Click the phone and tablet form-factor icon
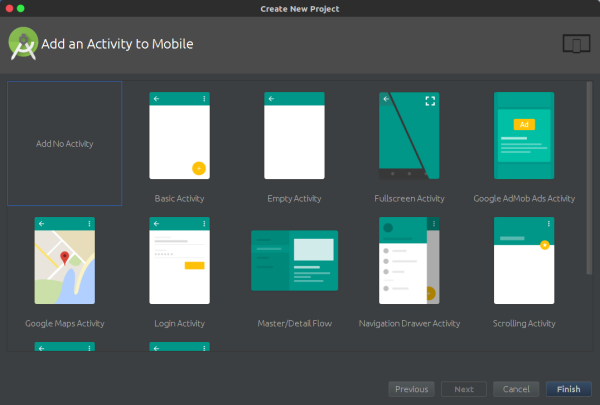 click(576, 44)
